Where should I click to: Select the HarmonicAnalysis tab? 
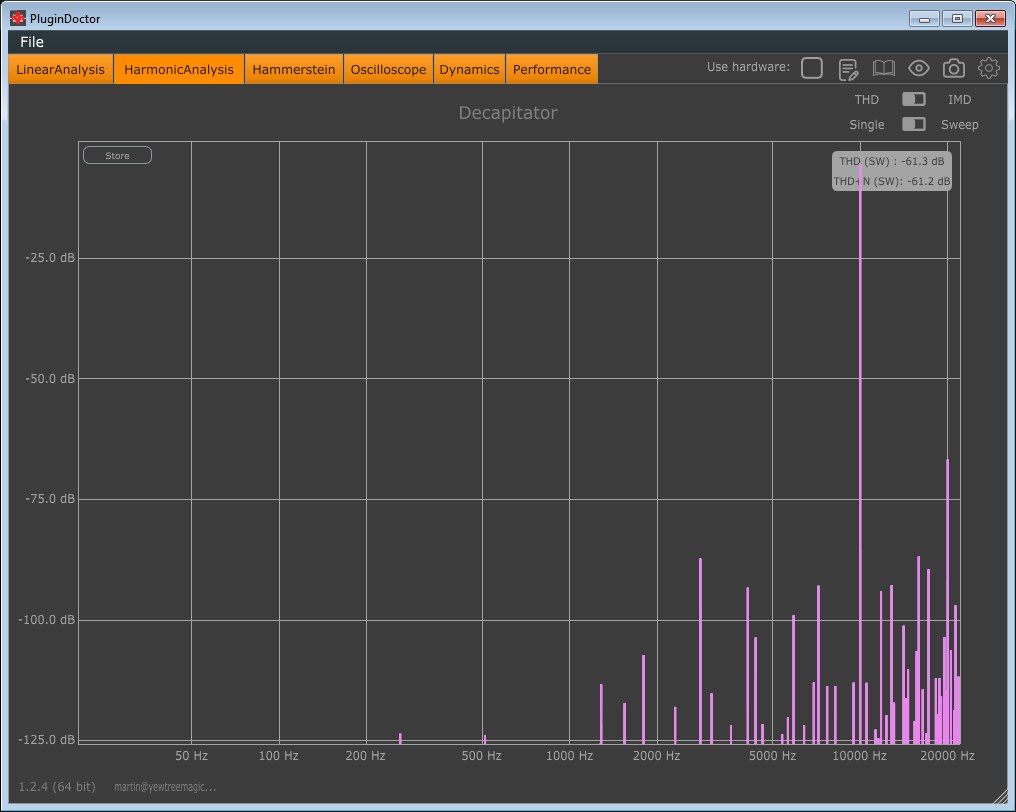[x=179, y=70]
